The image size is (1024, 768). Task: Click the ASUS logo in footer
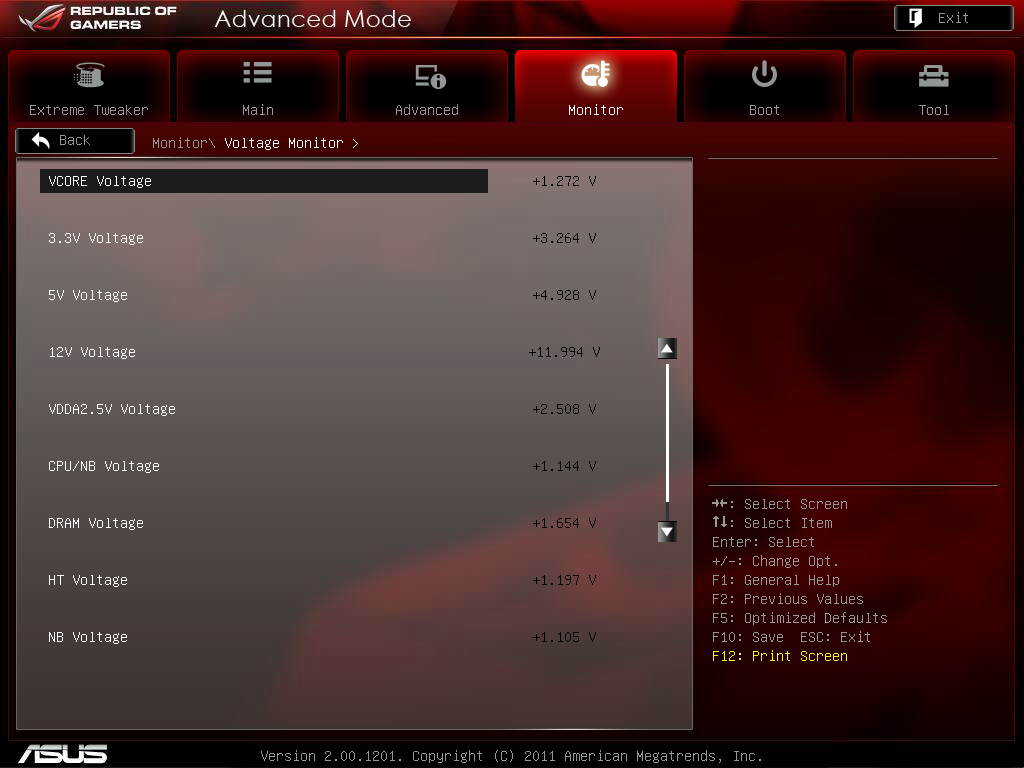(x=63, y=754)
